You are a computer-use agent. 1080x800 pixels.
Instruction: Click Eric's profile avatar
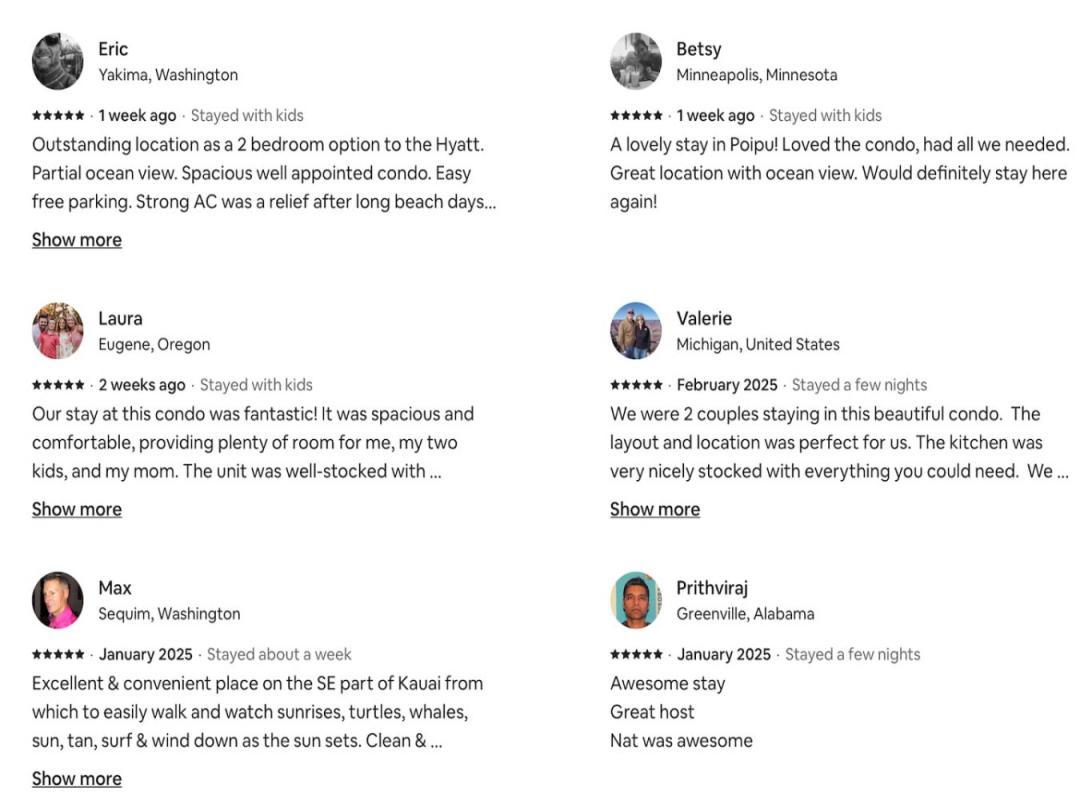point(58,61)
